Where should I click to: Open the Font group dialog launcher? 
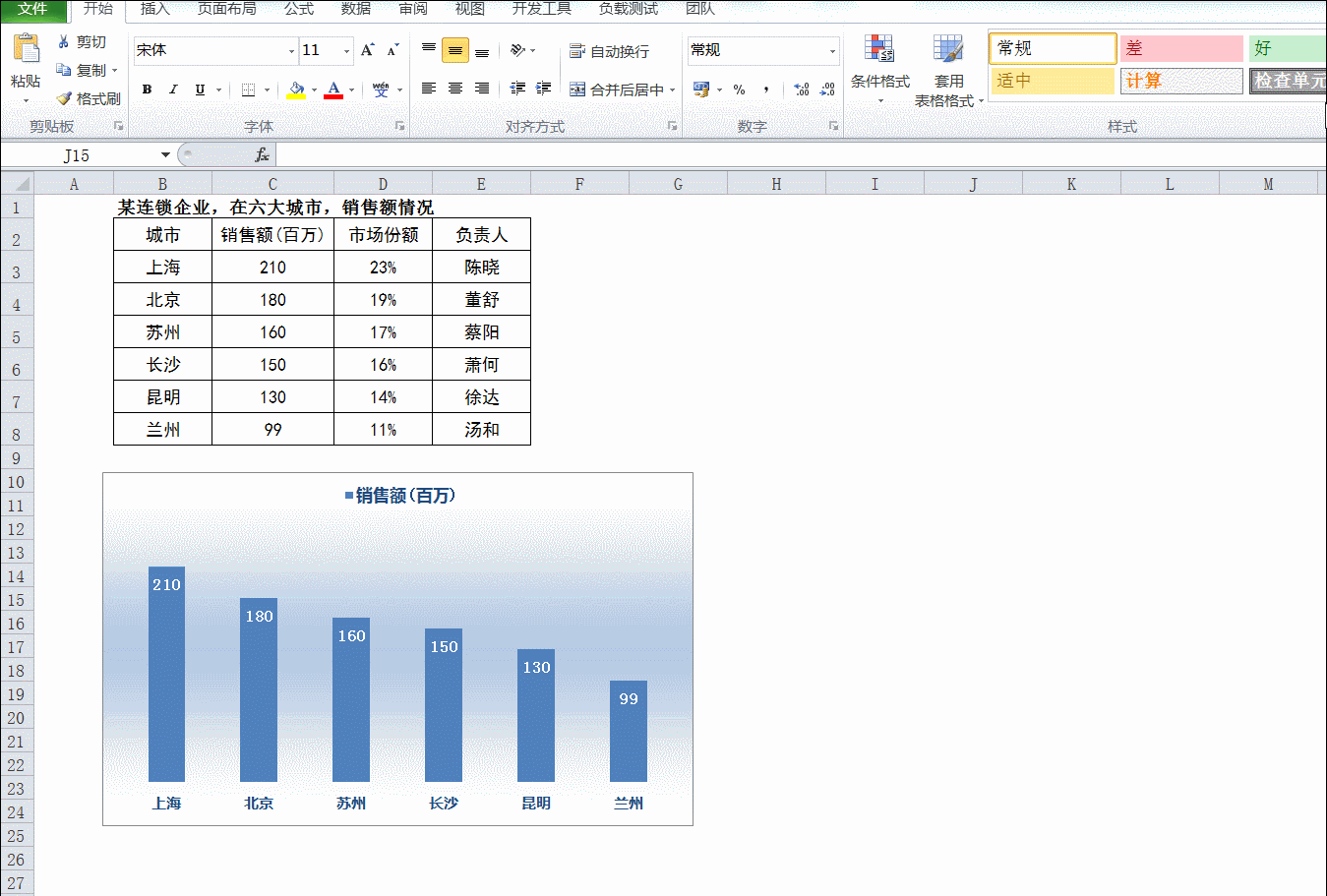click(x=400, y=126)
